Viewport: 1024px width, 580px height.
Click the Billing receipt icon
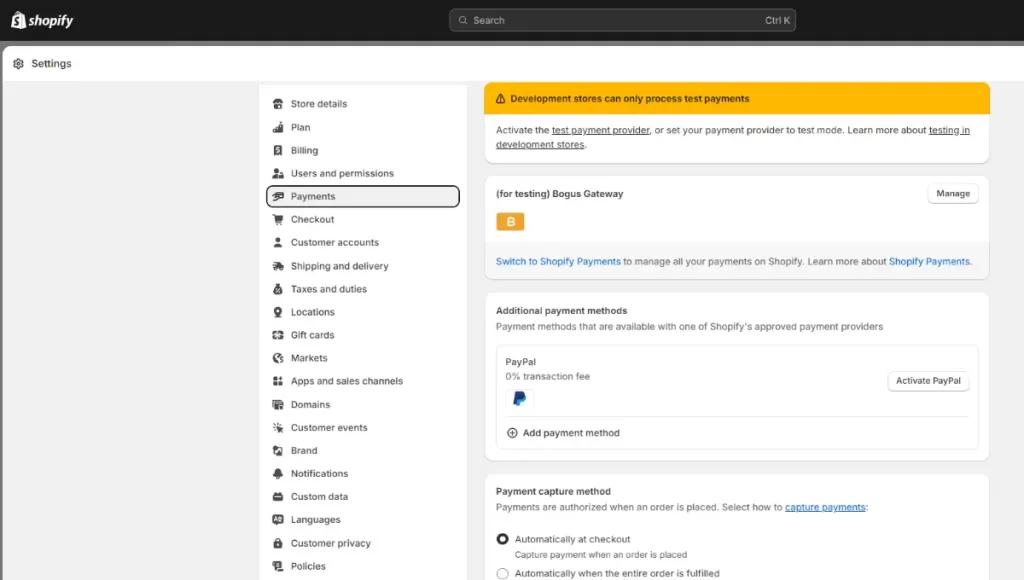click(278, 150)
